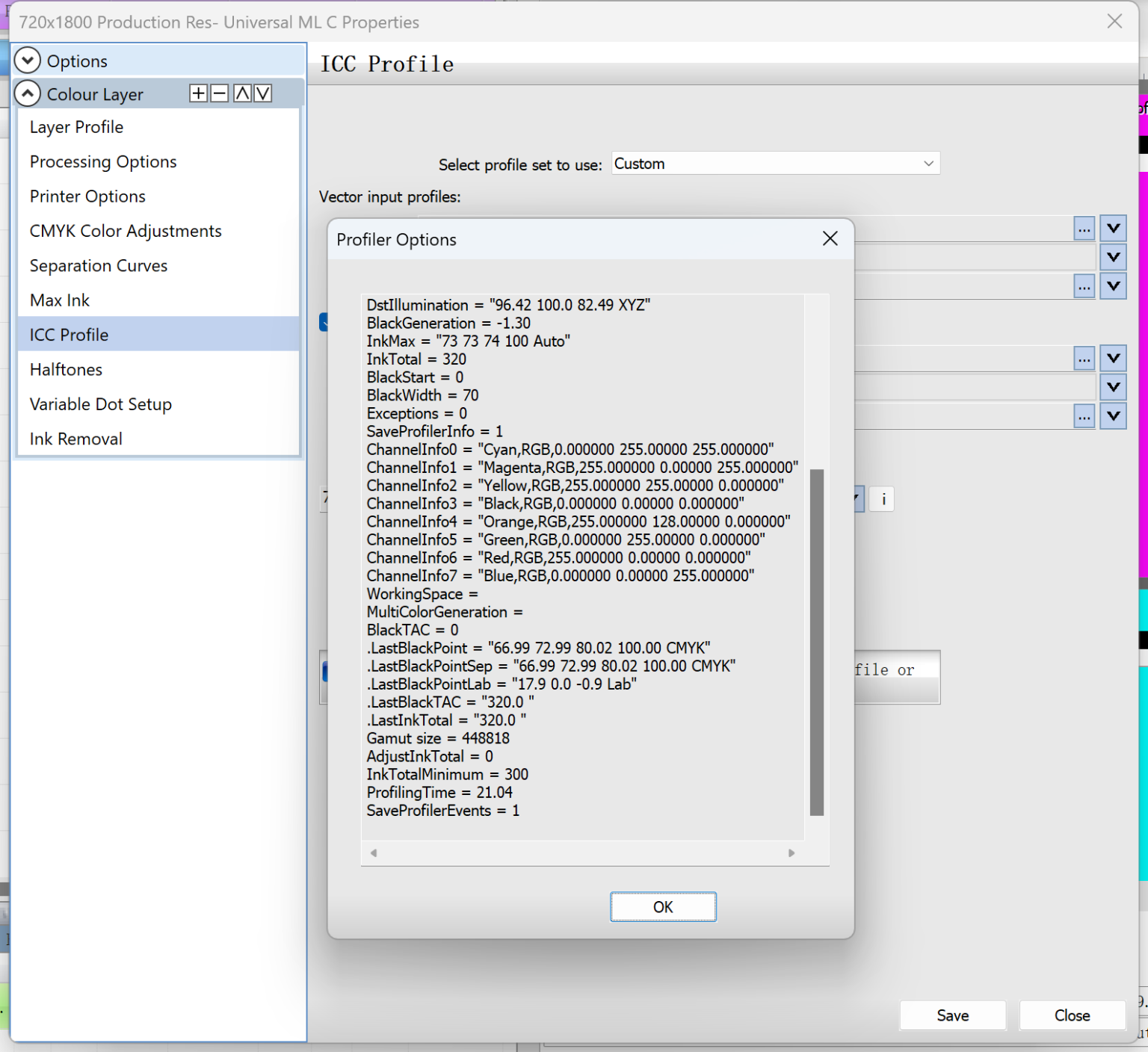Screen dimensions: 1148x1052
Task: Click right arrow of horizontal scrollbar
Action: click(791, 853)
